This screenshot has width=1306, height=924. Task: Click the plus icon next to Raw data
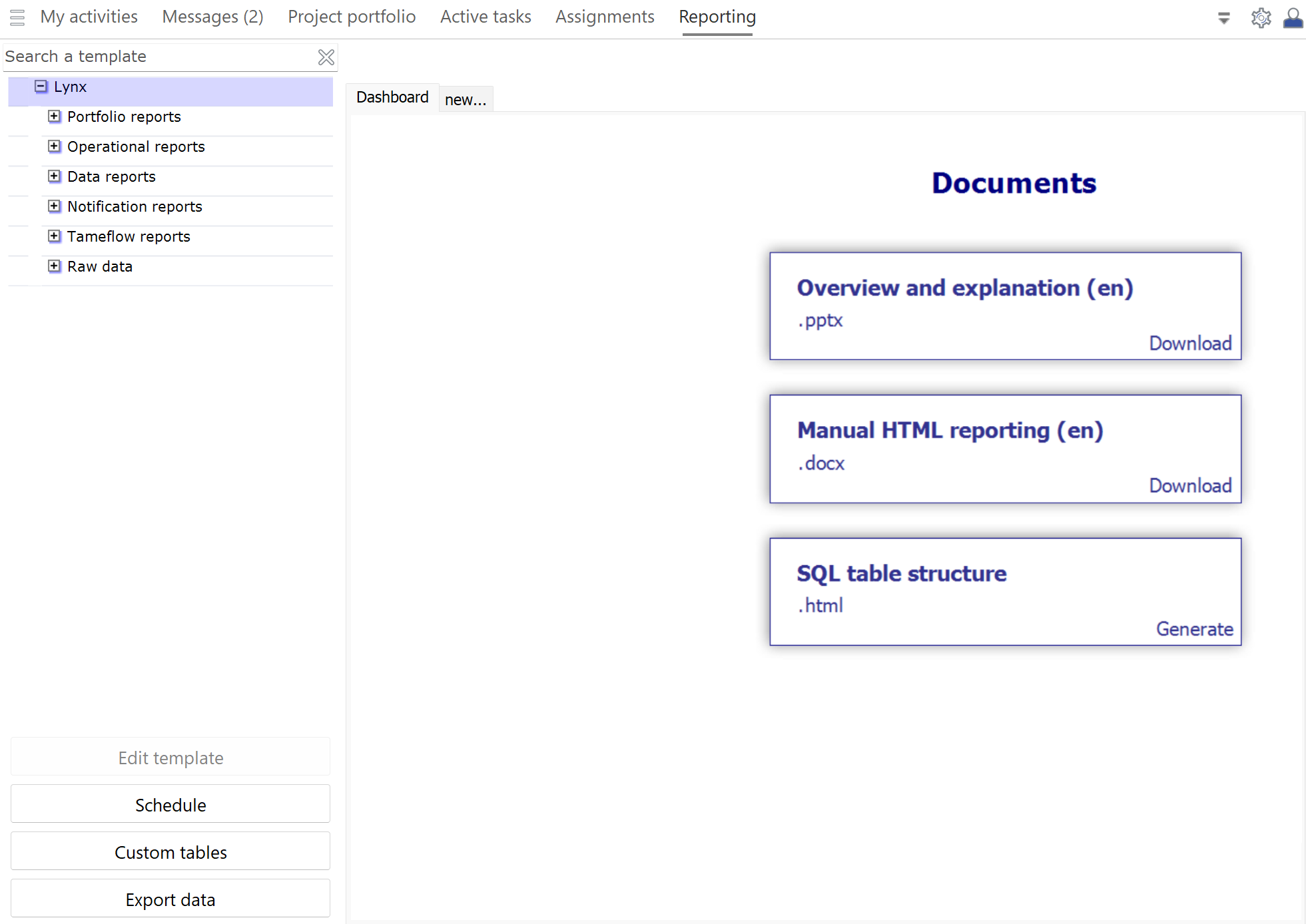54,266
